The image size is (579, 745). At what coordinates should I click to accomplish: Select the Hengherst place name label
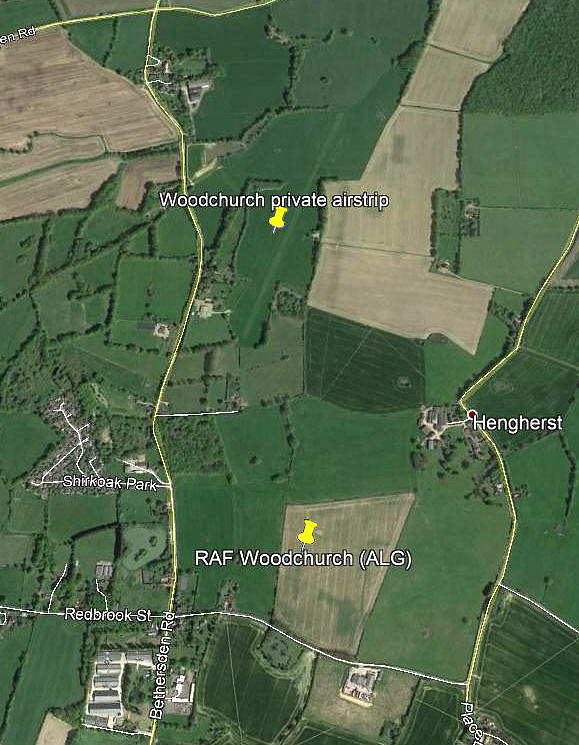(518, 422)
